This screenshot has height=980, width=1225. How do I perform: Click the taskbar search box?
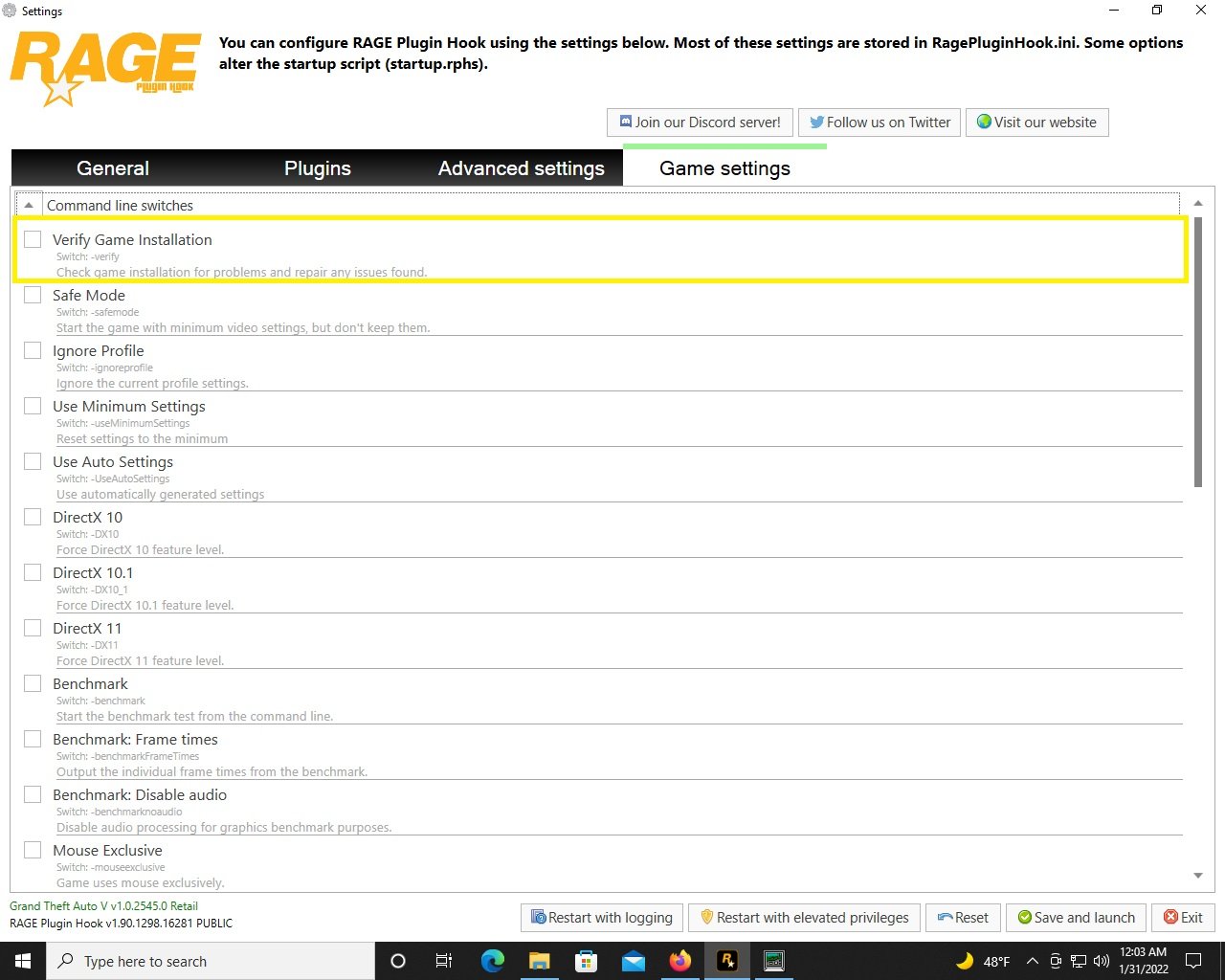[x=211, y=961]
